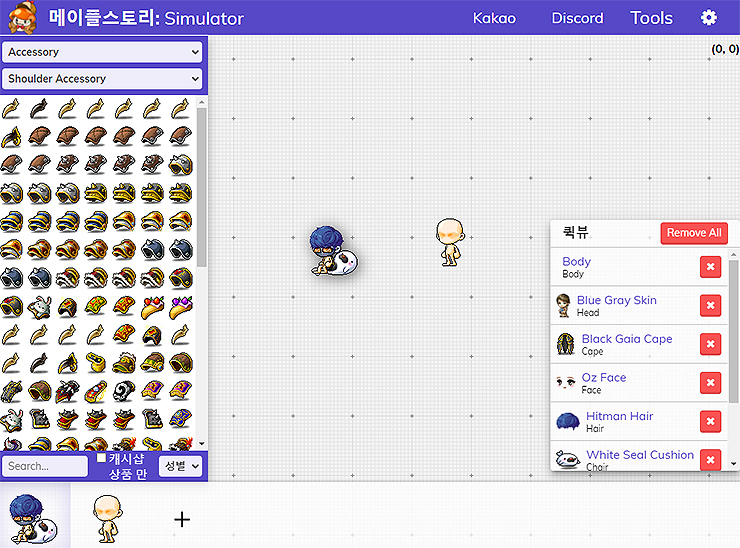Select the blue-haired character on the canvas
This screenshot has height=548, width=740.
point(333,251)
